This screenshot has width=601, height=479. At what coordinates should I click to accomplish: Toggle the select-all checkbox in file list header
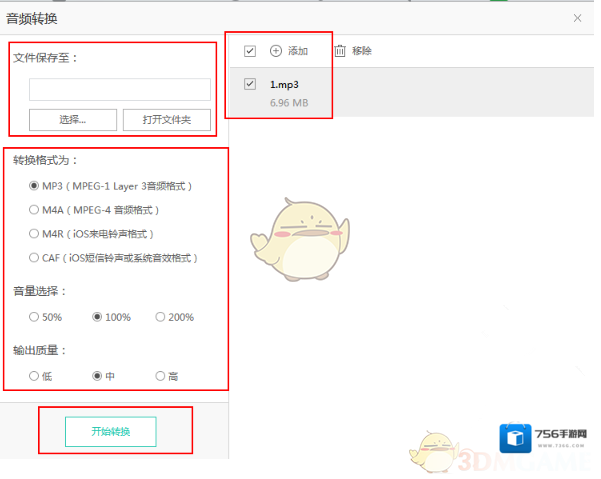click(x=250, y=51)
